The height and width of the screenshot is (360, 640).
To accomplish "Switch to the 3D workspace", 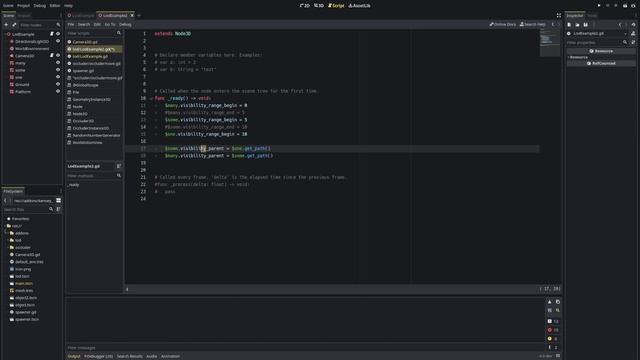I will click(x=319, y=6).
